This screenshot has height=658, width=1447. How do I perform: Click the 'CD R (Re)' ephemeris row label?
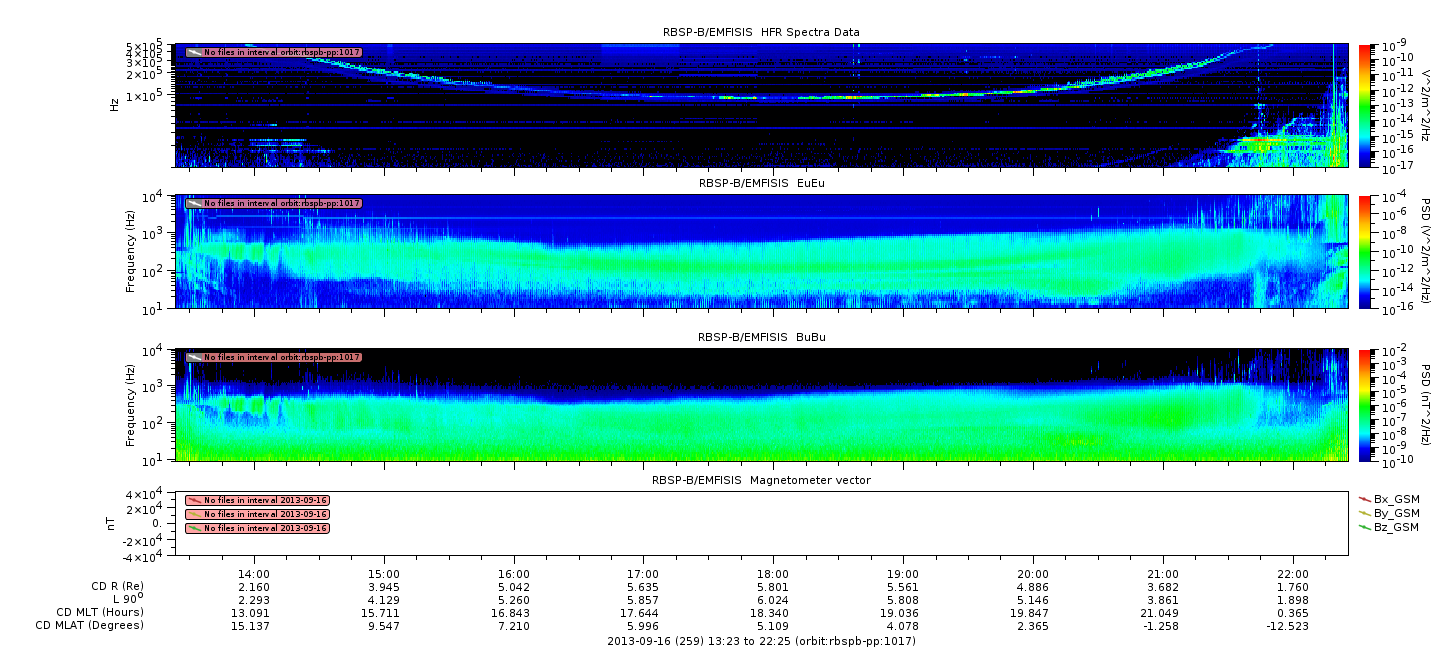(112, 586)
